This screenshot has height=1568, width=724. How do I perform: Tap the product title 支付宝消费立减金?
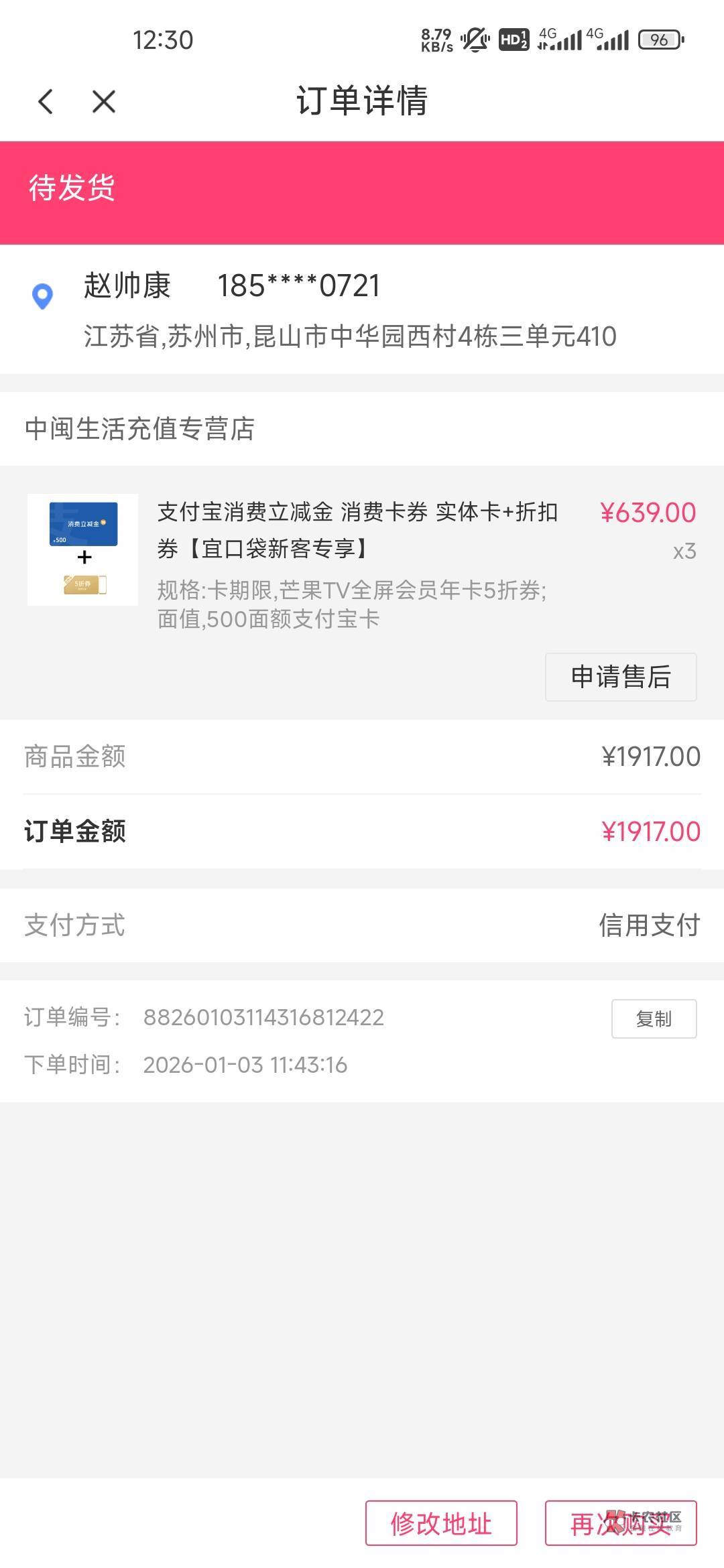[357, 529]
